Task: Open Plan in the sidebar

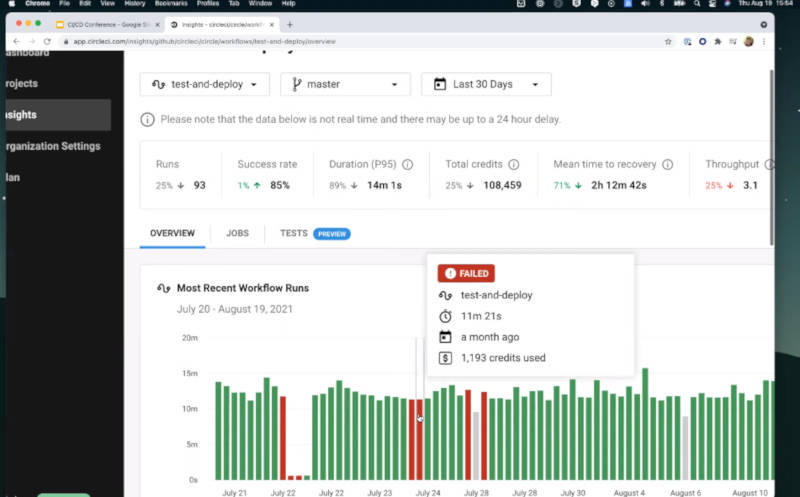Action: (x=13, y=177)
